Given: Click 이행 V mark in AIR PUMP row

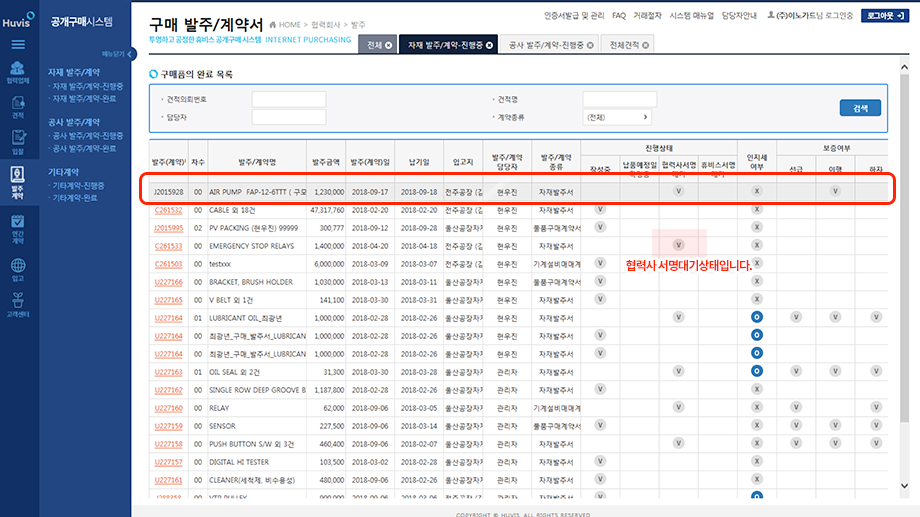Looking at the screenshot, I should [x=835, y=191].
